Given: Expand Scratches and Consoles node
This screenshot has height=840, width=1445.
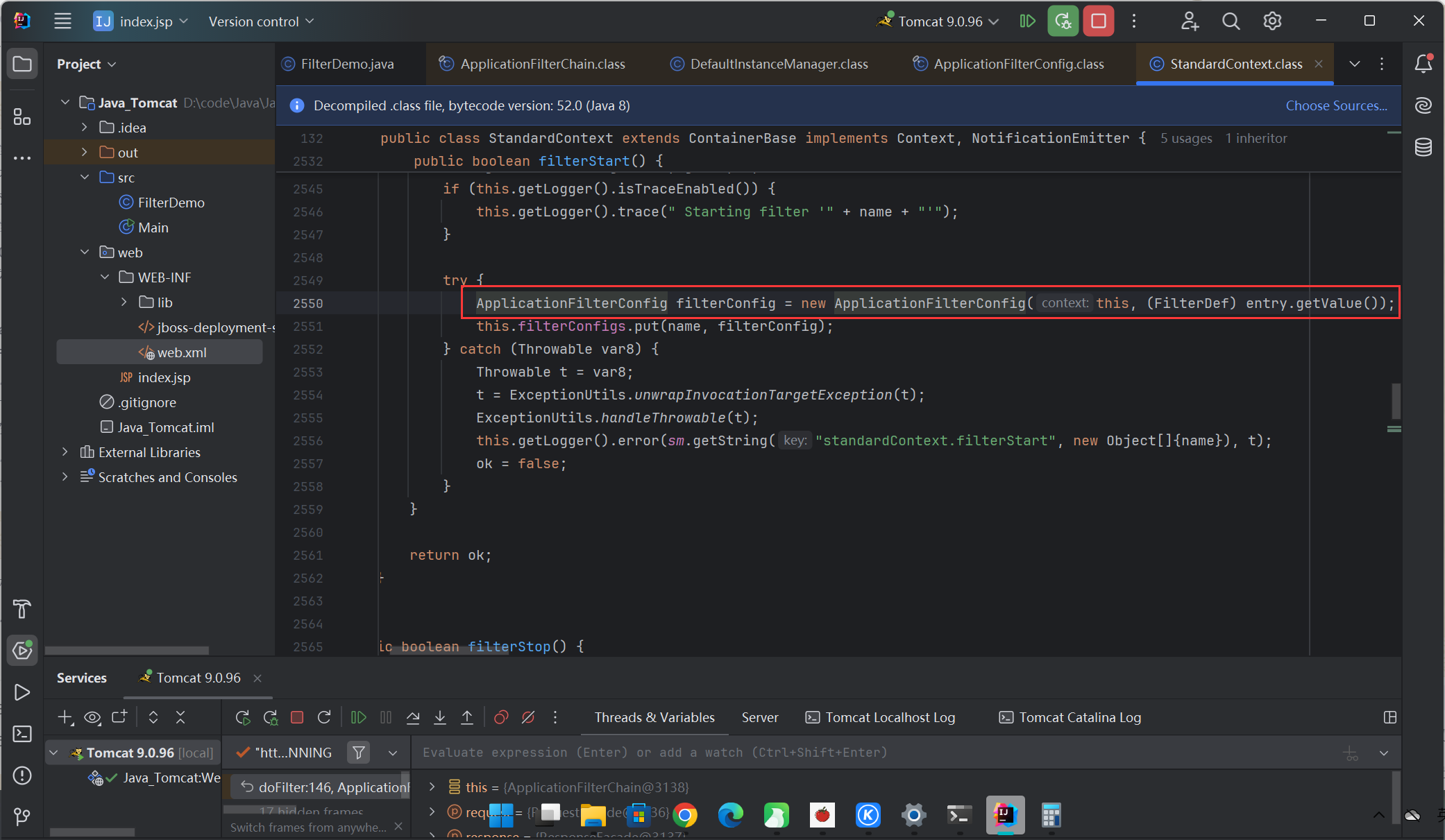Looking at the screenshot, I should [65, 477].
